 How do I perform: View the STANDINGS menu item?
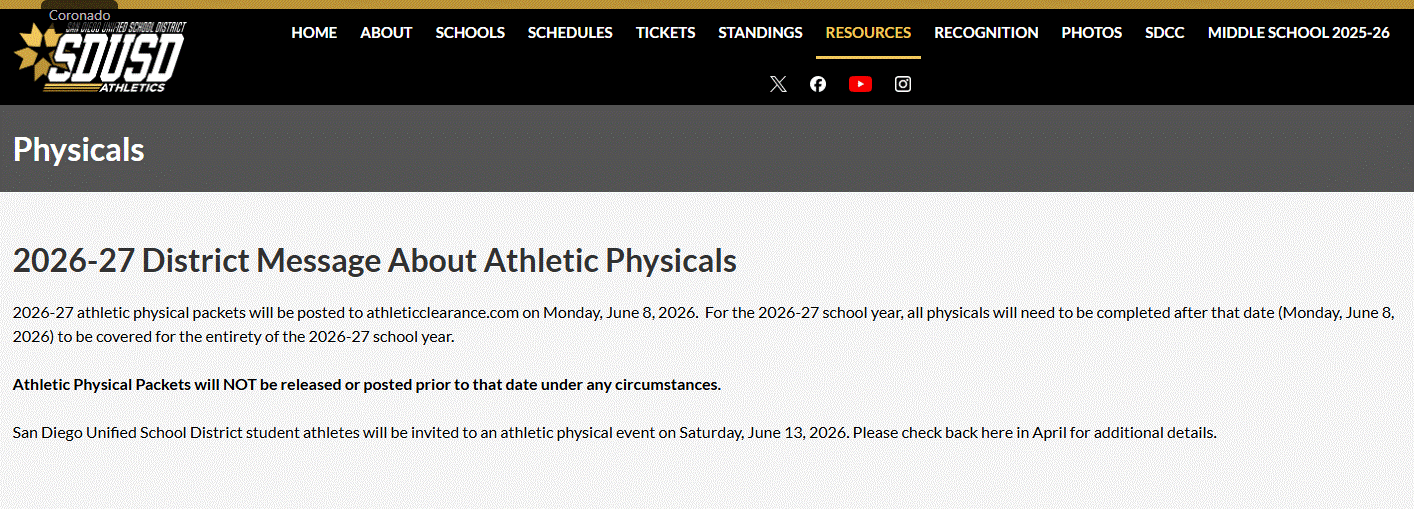[760, 32]
